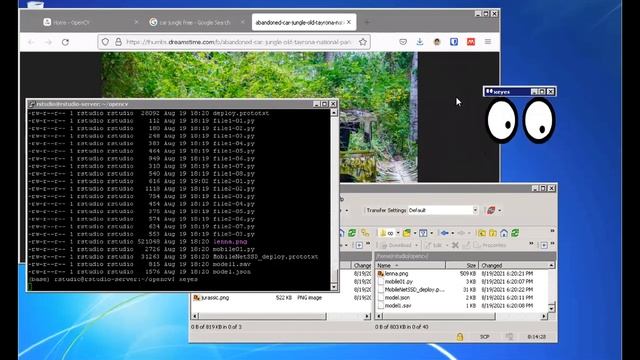Go to remote root directory in WinSCP
This screenshot has height=360, width=640.
coord(493,233)
